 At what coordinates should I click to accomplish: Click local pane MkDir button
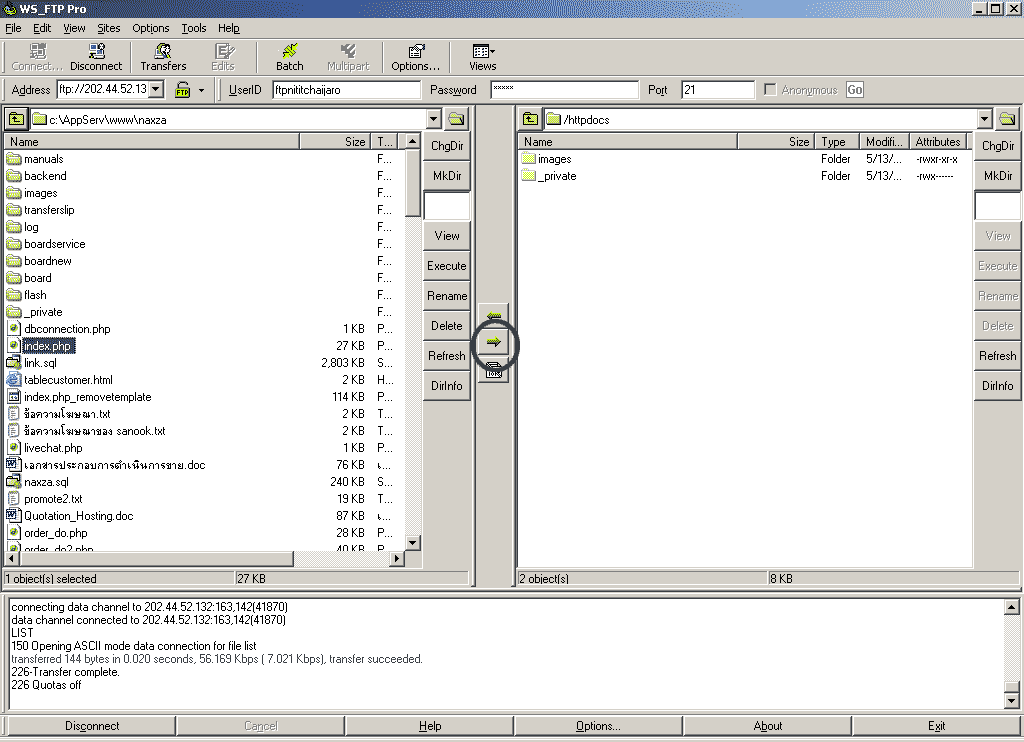pyautogui.click(x=447, y=176)
